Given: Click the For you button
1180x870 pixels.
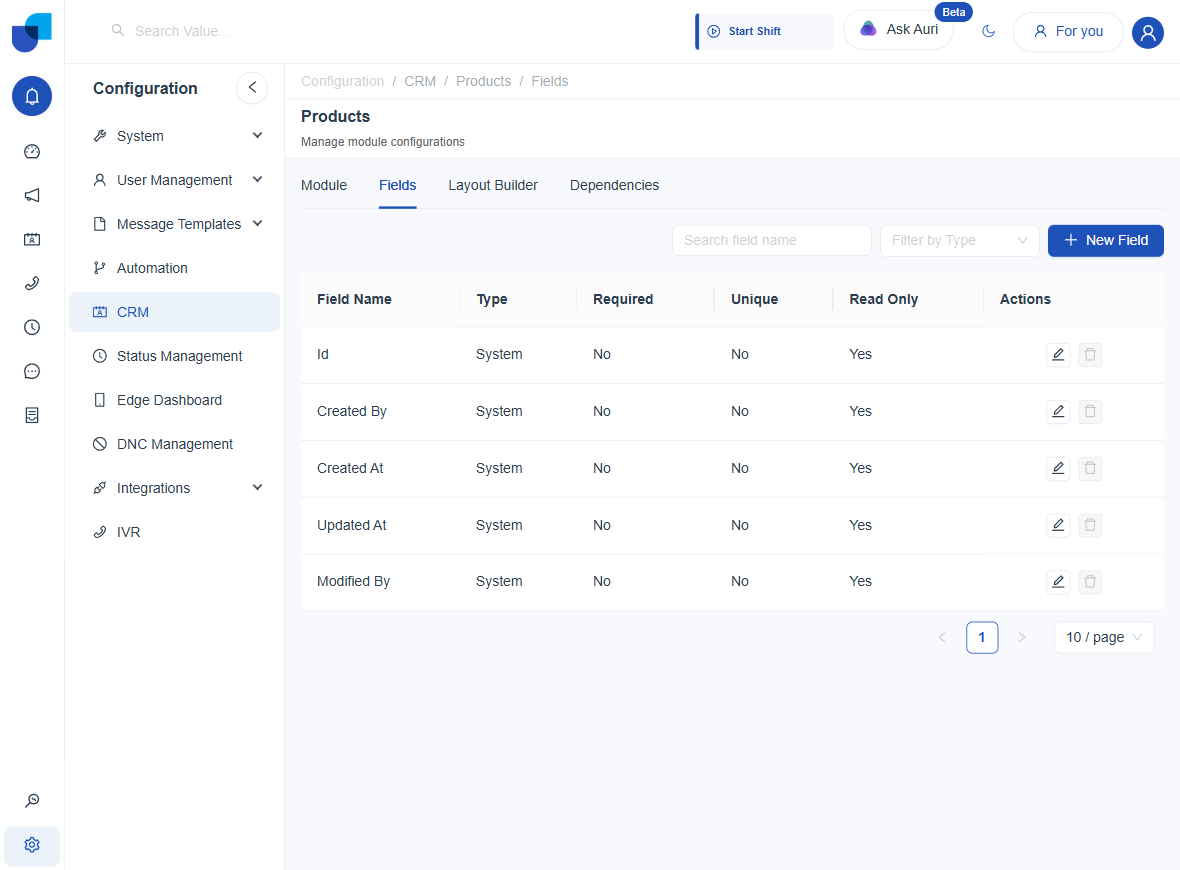Looking at the screenshot, I should 1068,32.
